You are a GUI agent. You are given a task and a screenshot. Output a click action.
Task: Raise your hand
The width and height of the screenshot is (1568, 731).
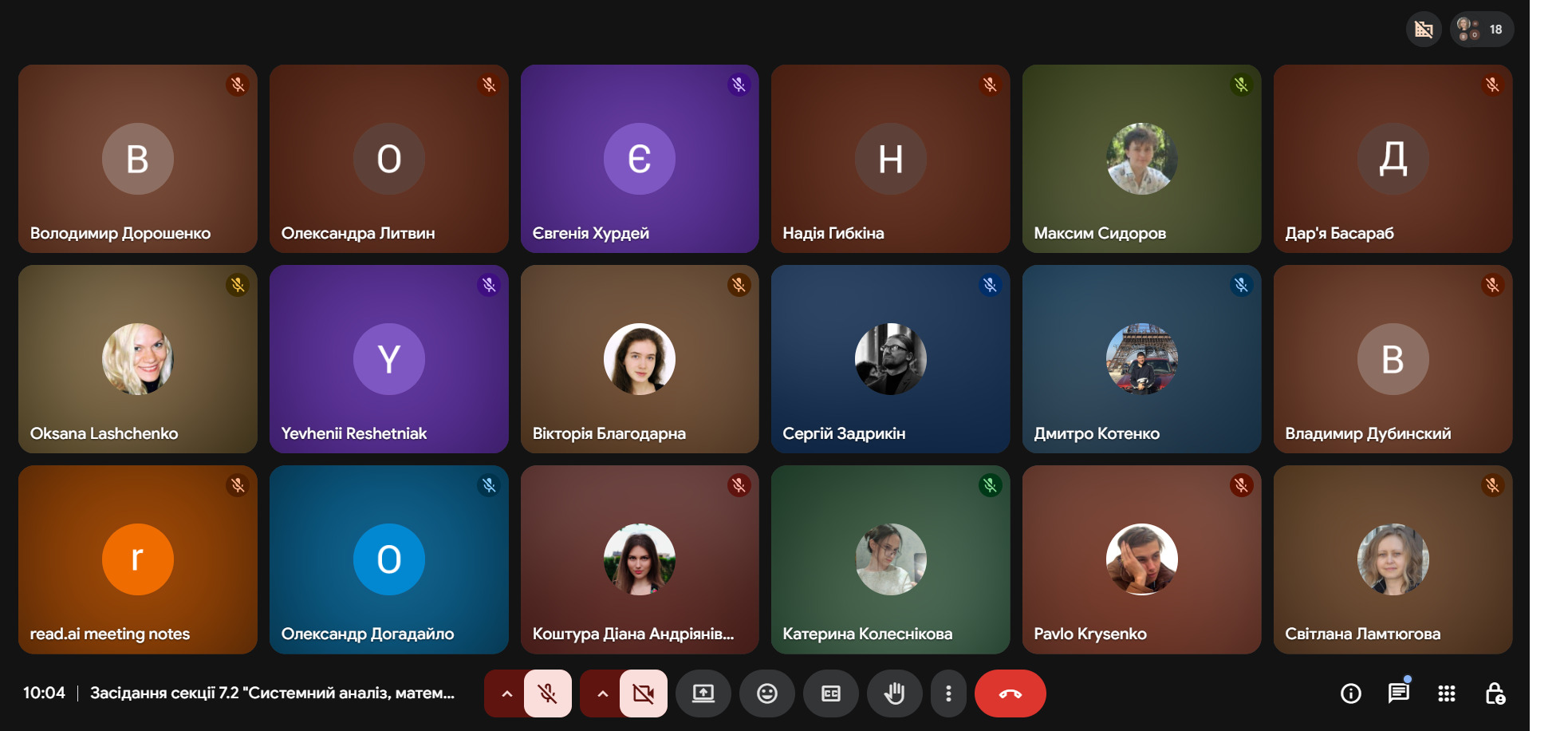(895, 693)
